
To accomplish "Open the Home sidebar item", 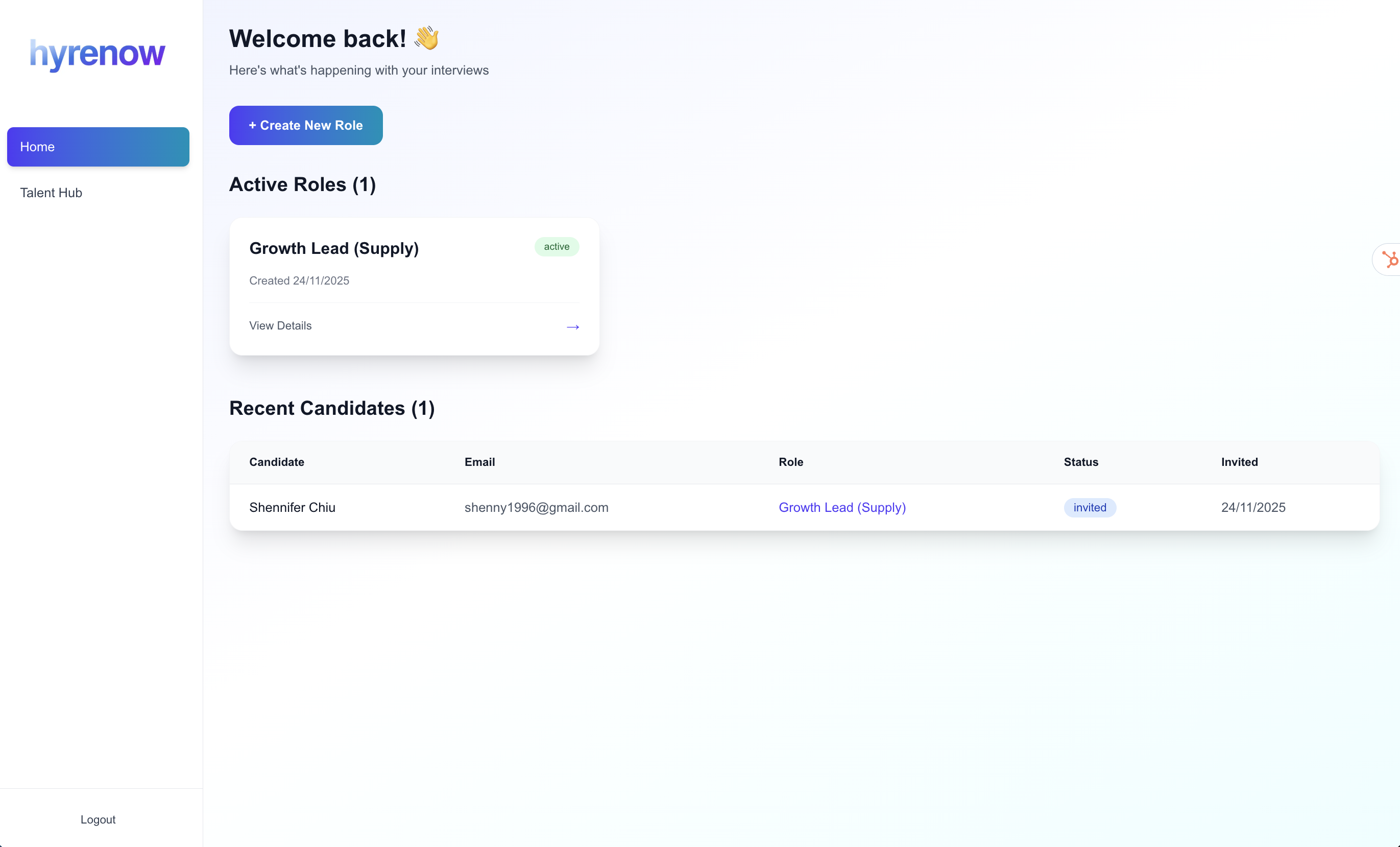I will point(98,147).
